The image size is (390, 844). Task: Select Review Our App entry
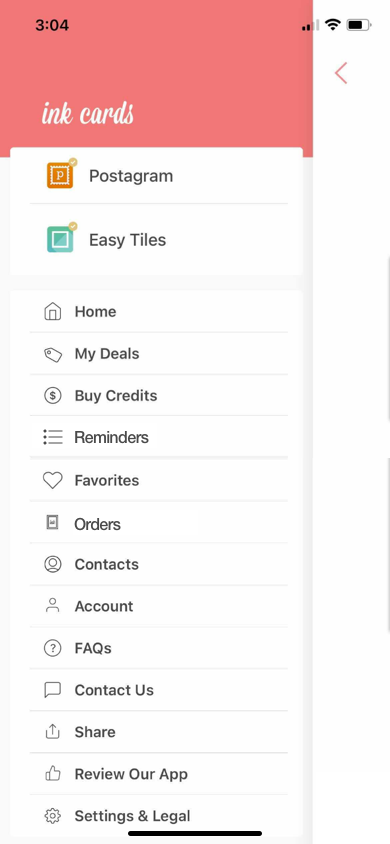[x=159, y=774]
